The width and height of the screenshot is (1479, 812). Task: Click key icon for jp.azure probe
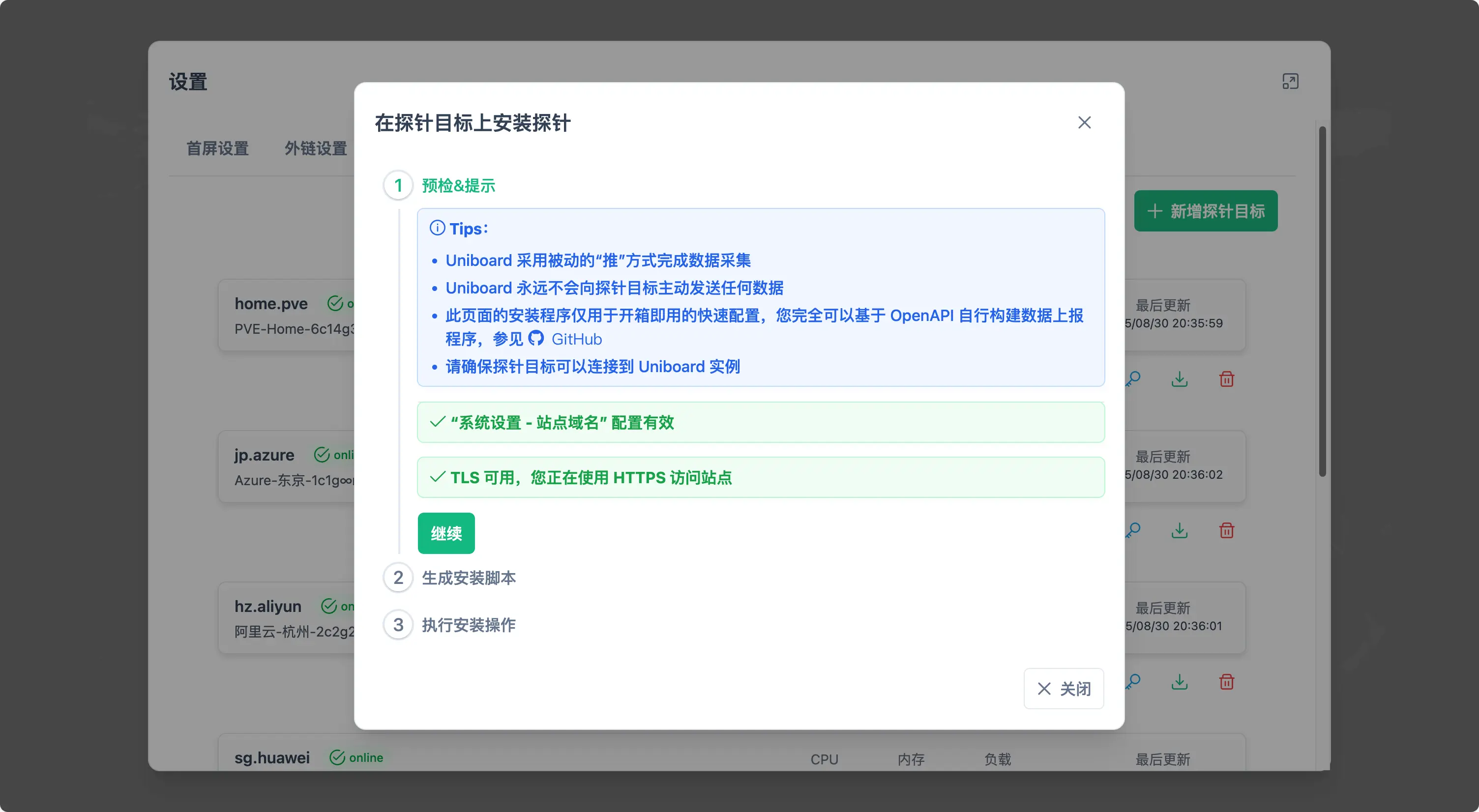[x=1133, y=530]
